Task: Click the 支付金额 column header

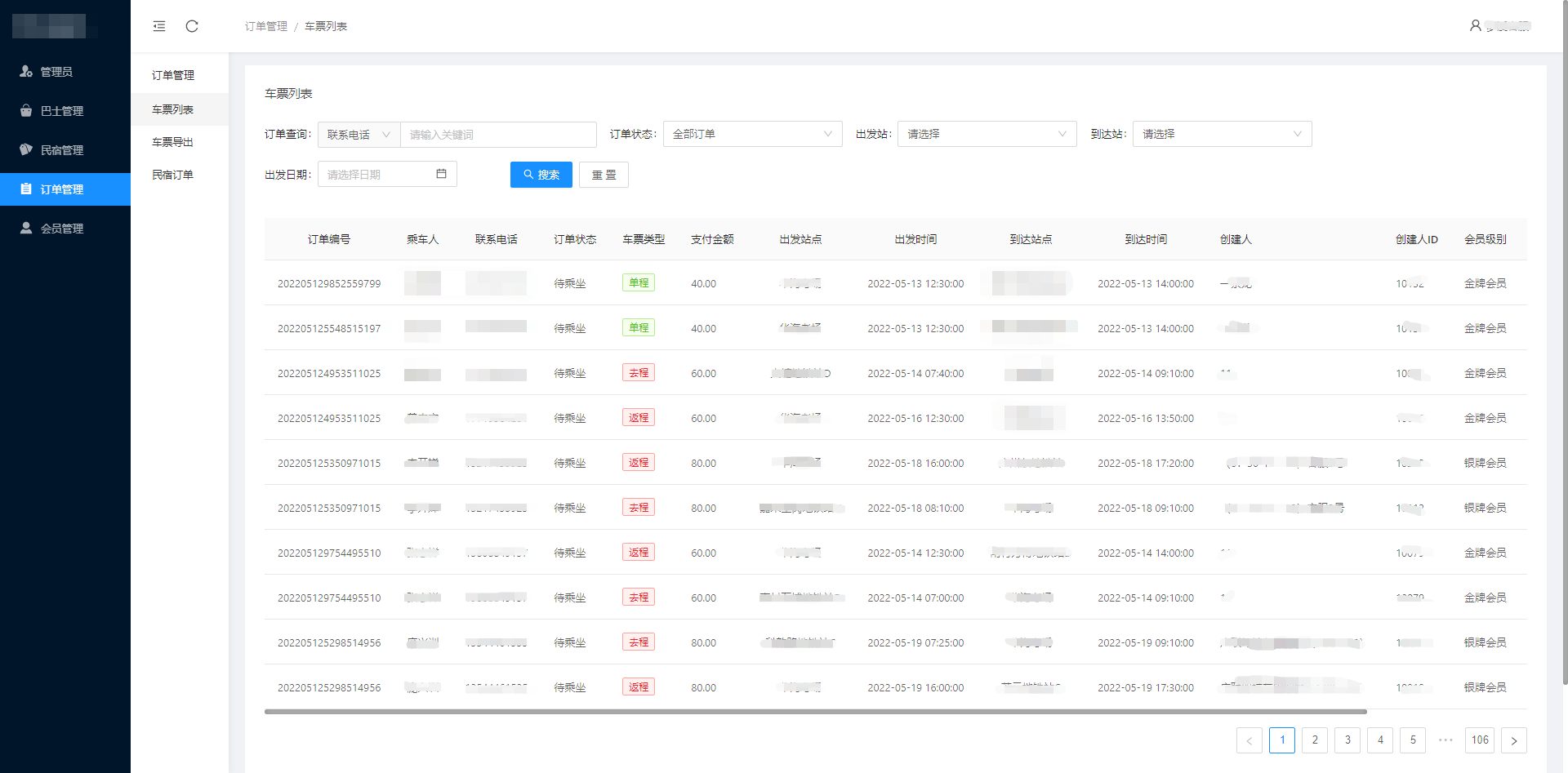Action: [712, 239]
